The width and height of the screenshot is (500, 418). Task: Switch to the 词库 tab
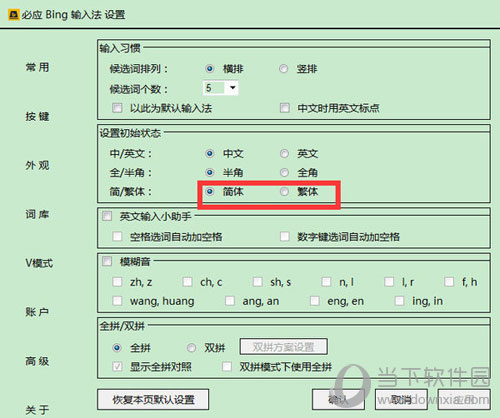(x=37, y=214)
